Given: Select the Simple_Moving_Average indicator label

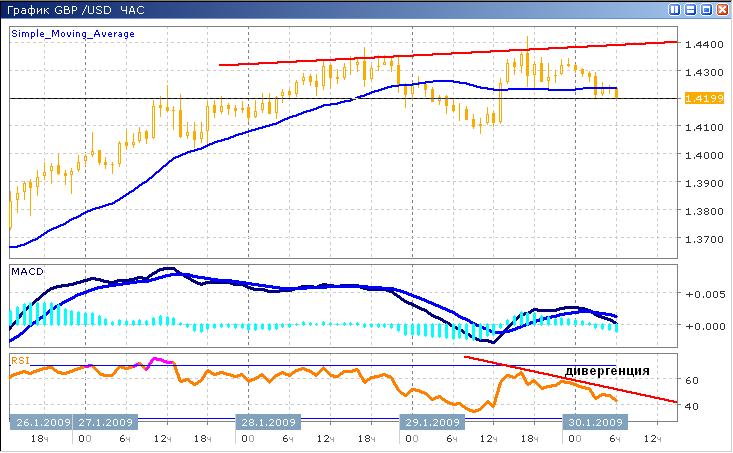Looking at the screenshot, I should pos(73,33).
